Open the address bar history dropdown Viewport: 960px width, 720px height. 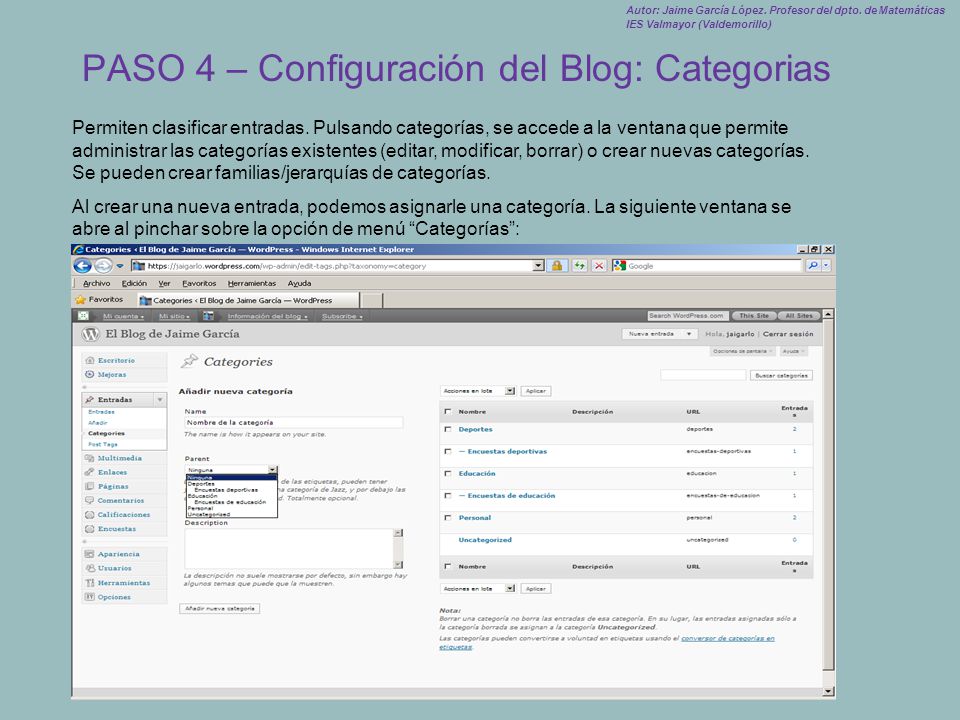(x=538, y=266)
